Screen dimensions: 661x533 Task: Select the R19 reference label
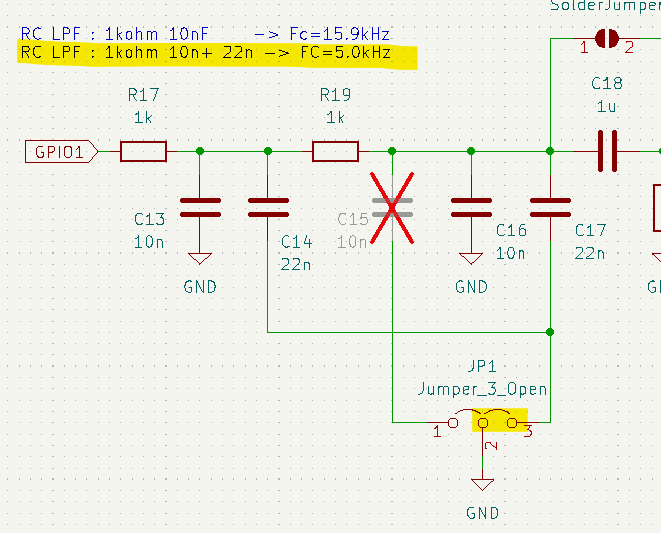pos(335,95)
